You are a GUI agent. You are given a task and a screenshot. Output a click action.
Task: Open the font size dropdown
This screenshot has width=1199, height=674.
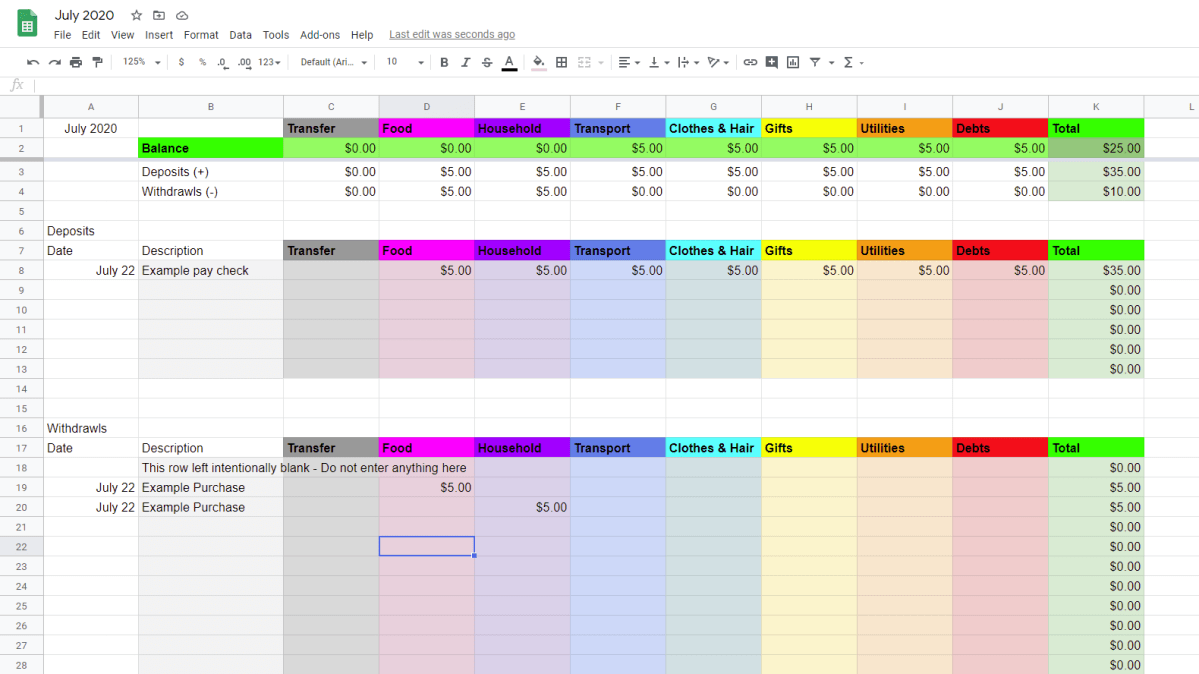(403, 62)
